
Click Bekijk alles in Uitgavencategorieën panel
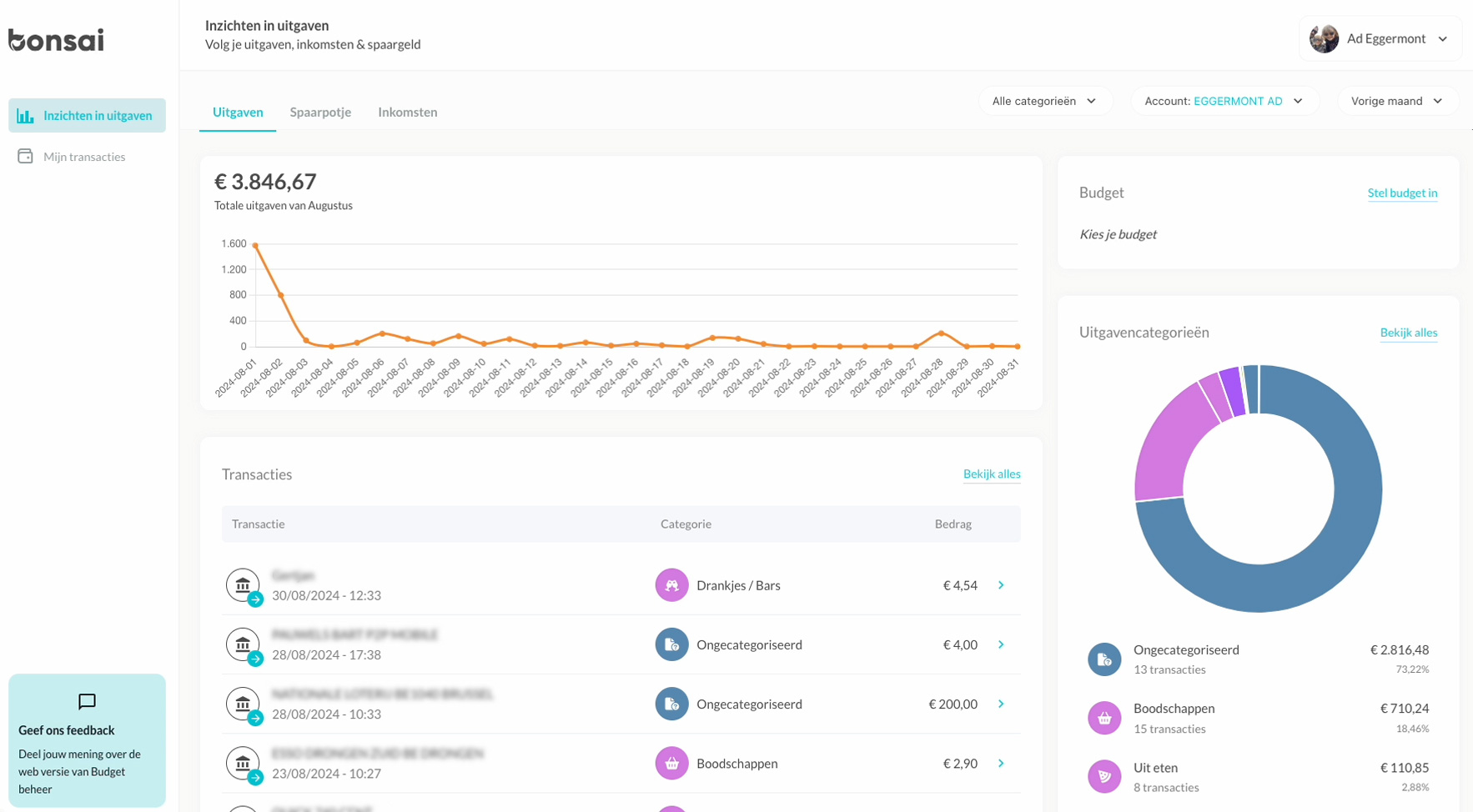pos(1409,332)
